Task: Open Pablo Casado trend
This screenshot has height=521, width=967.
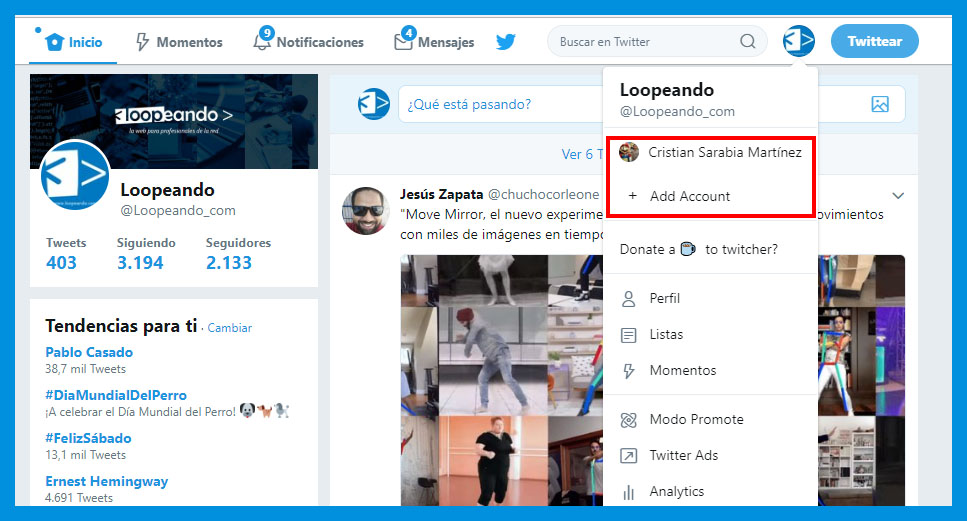Action: (89, 352)
